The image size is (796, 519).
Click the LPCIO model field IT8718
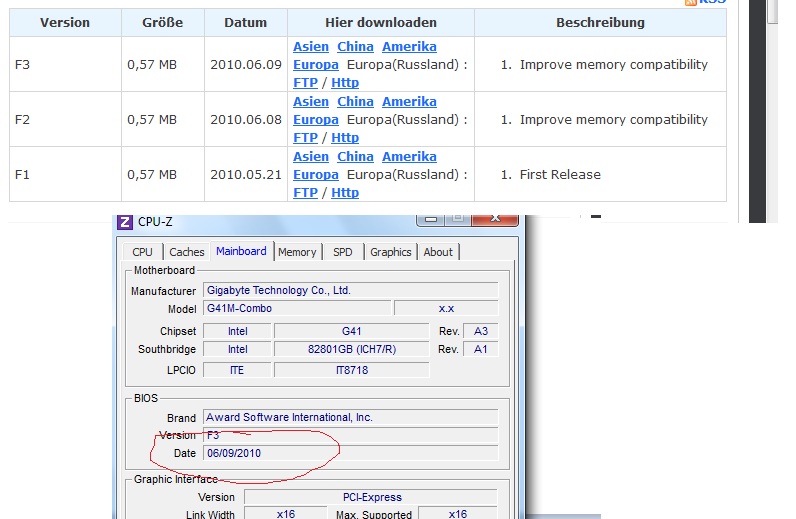(x=351, y=370)
